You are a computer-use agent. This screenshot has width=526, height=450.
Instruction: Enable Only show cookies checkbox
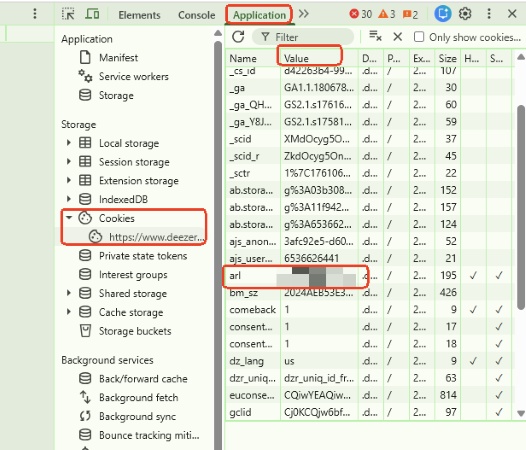(x=419, y=37)
